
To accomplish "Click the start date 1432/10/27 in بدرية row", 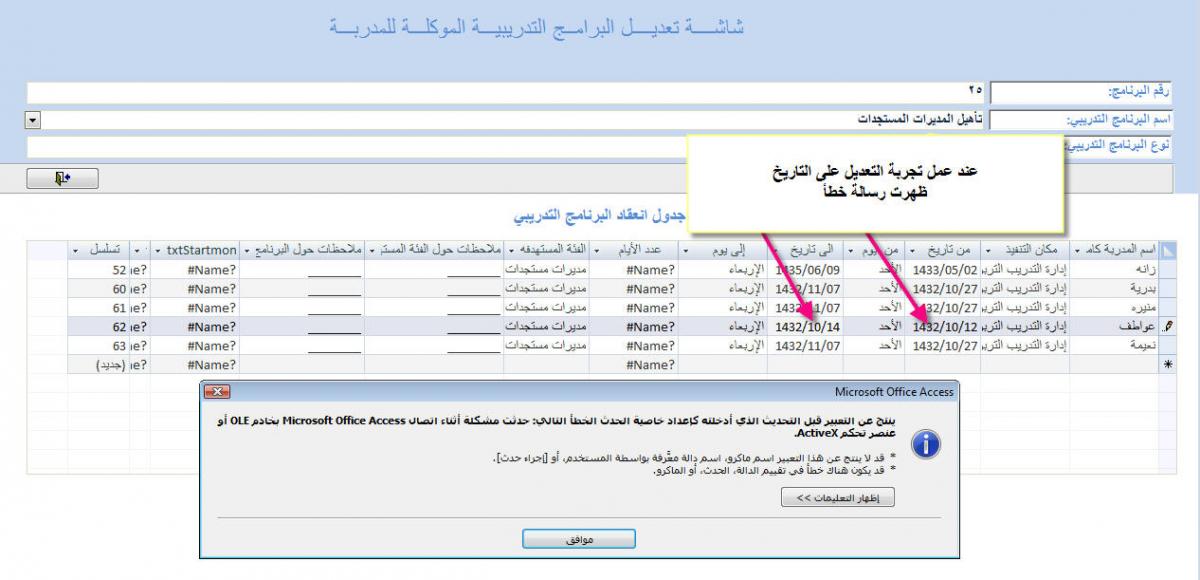I will (945, 288).
